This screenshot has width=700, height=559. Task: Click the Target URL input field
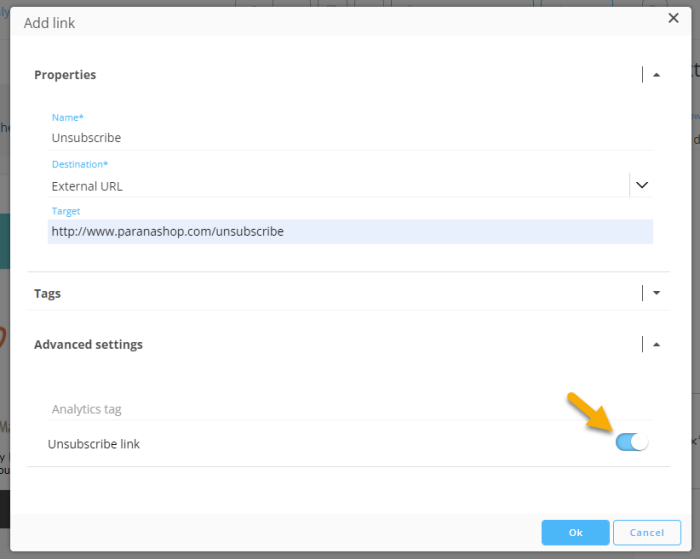click(350, 232)
